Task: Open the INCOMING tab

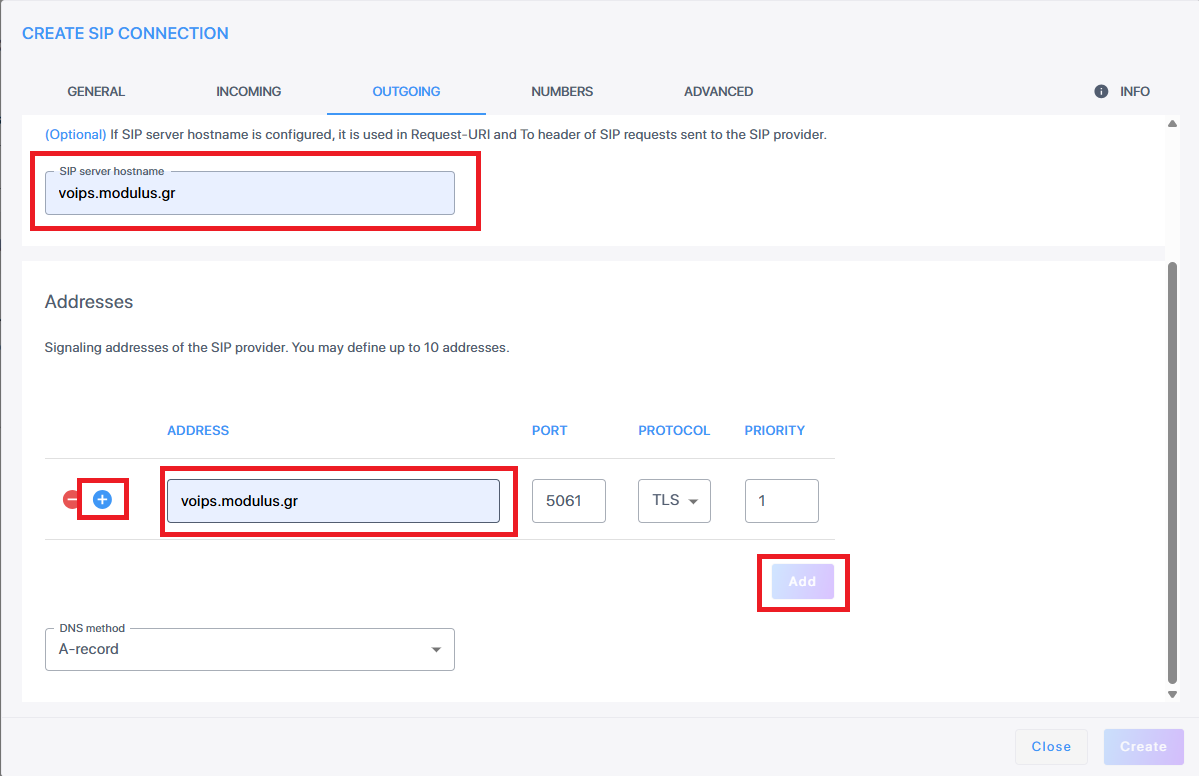Action: [248, 91]
